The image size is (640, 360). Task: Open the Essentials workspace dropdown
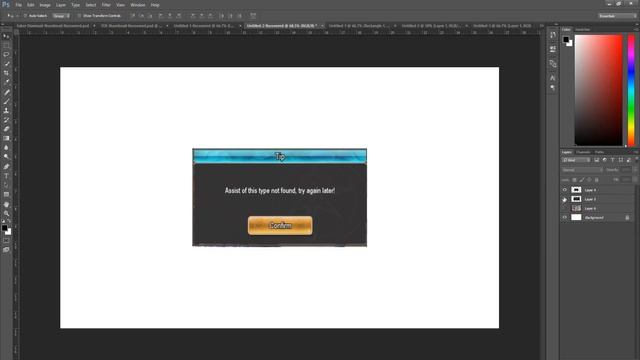[x=617, y=16]
